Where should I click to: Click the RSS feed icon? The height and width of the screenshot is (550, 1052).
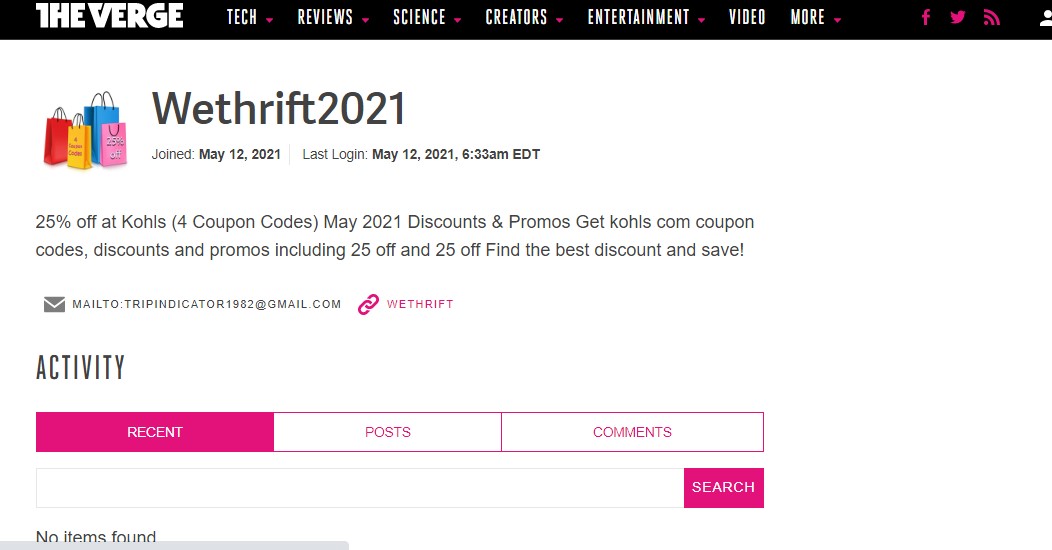991,17
